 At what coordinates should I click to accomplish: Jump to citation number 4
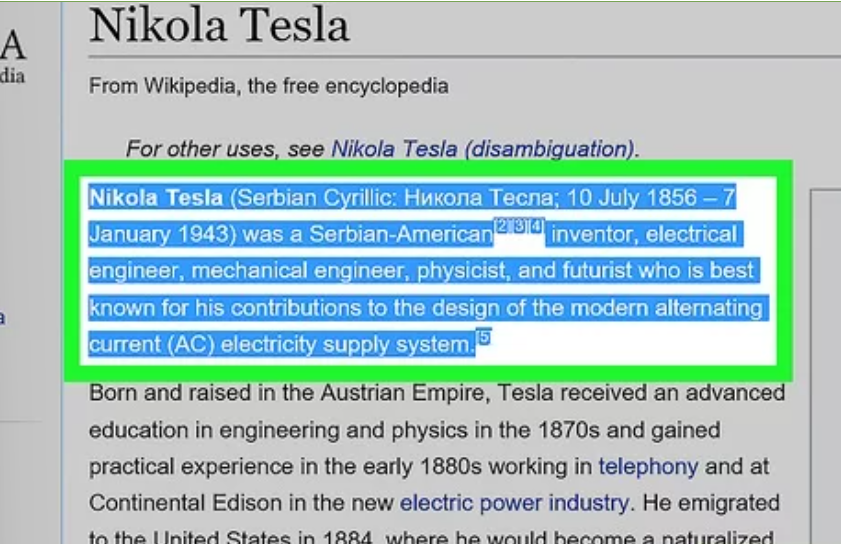tap(536, 227)
